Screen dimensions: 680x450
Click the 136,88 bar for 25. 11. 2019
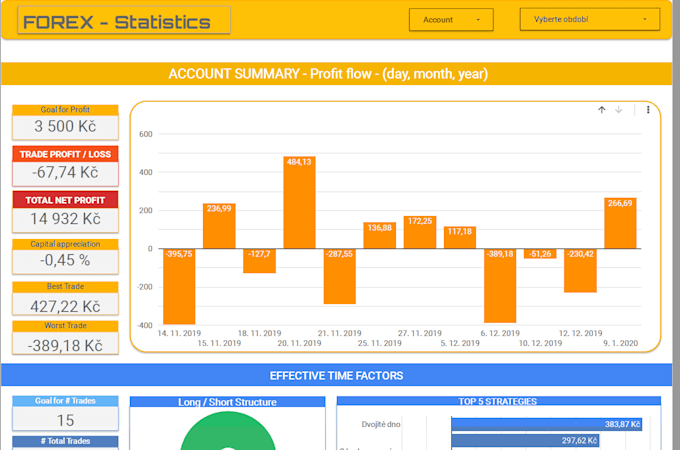coord(379,235)
